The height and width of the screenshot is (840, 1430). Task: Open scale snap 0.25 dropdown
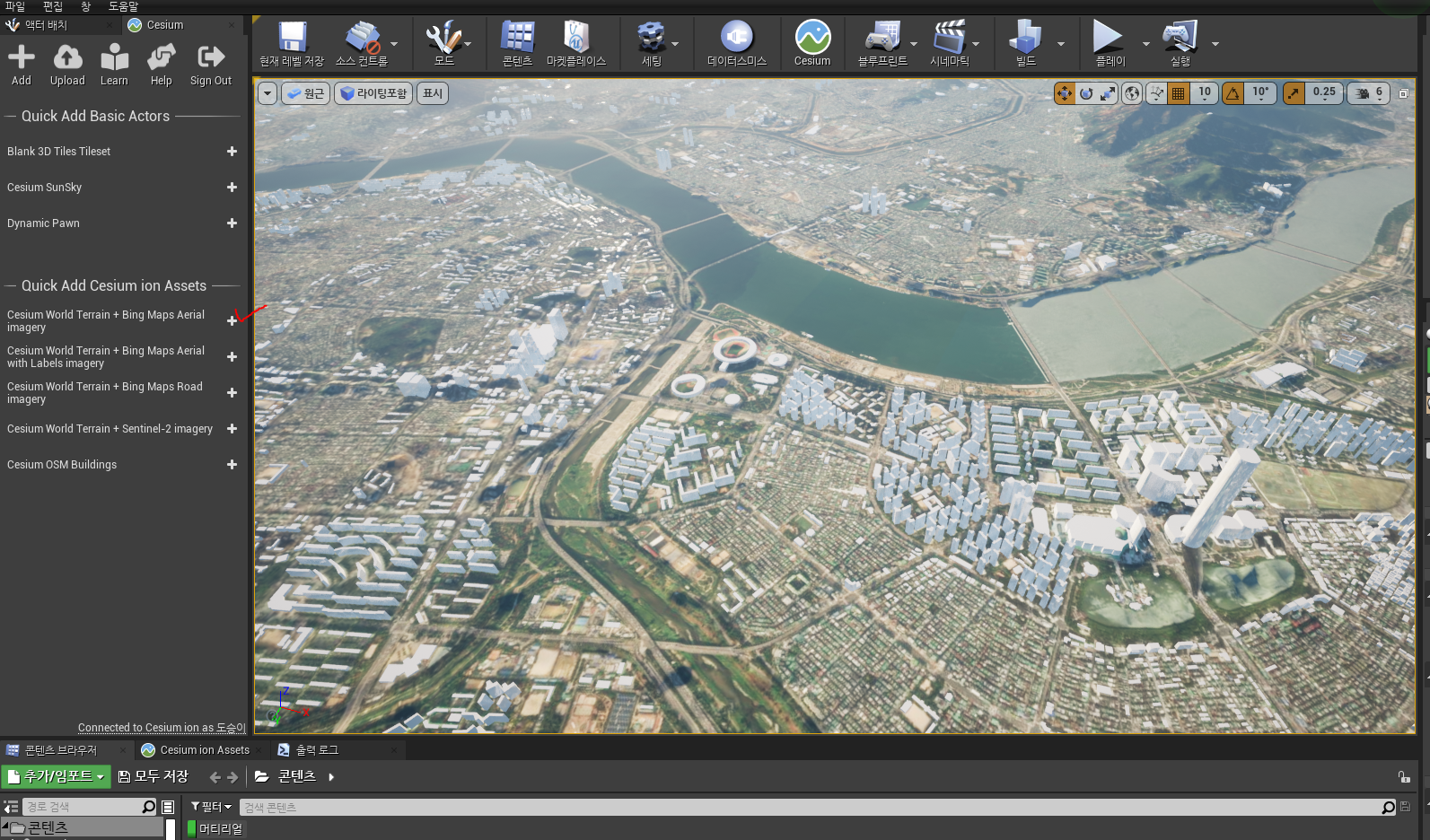(x=1324, y=93)
